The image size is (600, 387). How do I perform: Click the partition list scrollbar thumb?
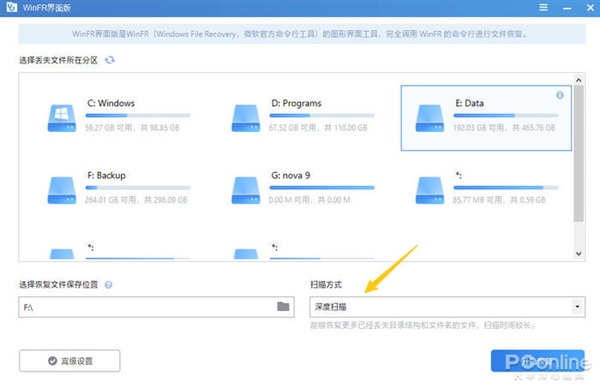click(x=579, y=153)
